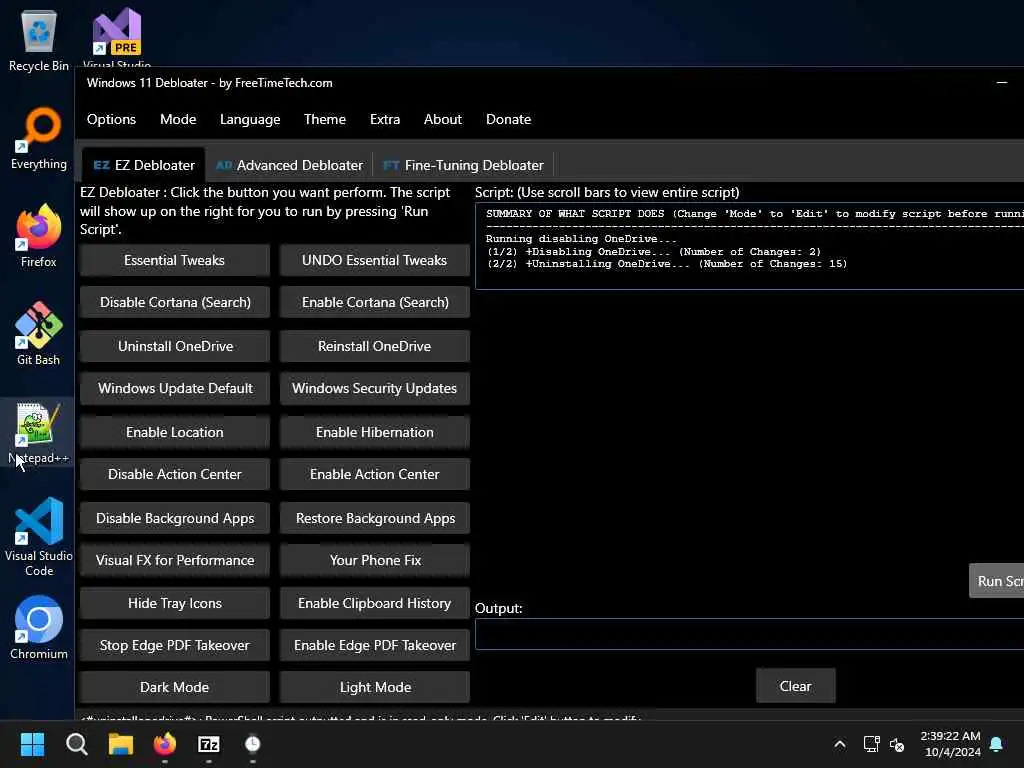
Task: Launch the Visual Studio Code desktop shortcut
Action: point(39,537)
